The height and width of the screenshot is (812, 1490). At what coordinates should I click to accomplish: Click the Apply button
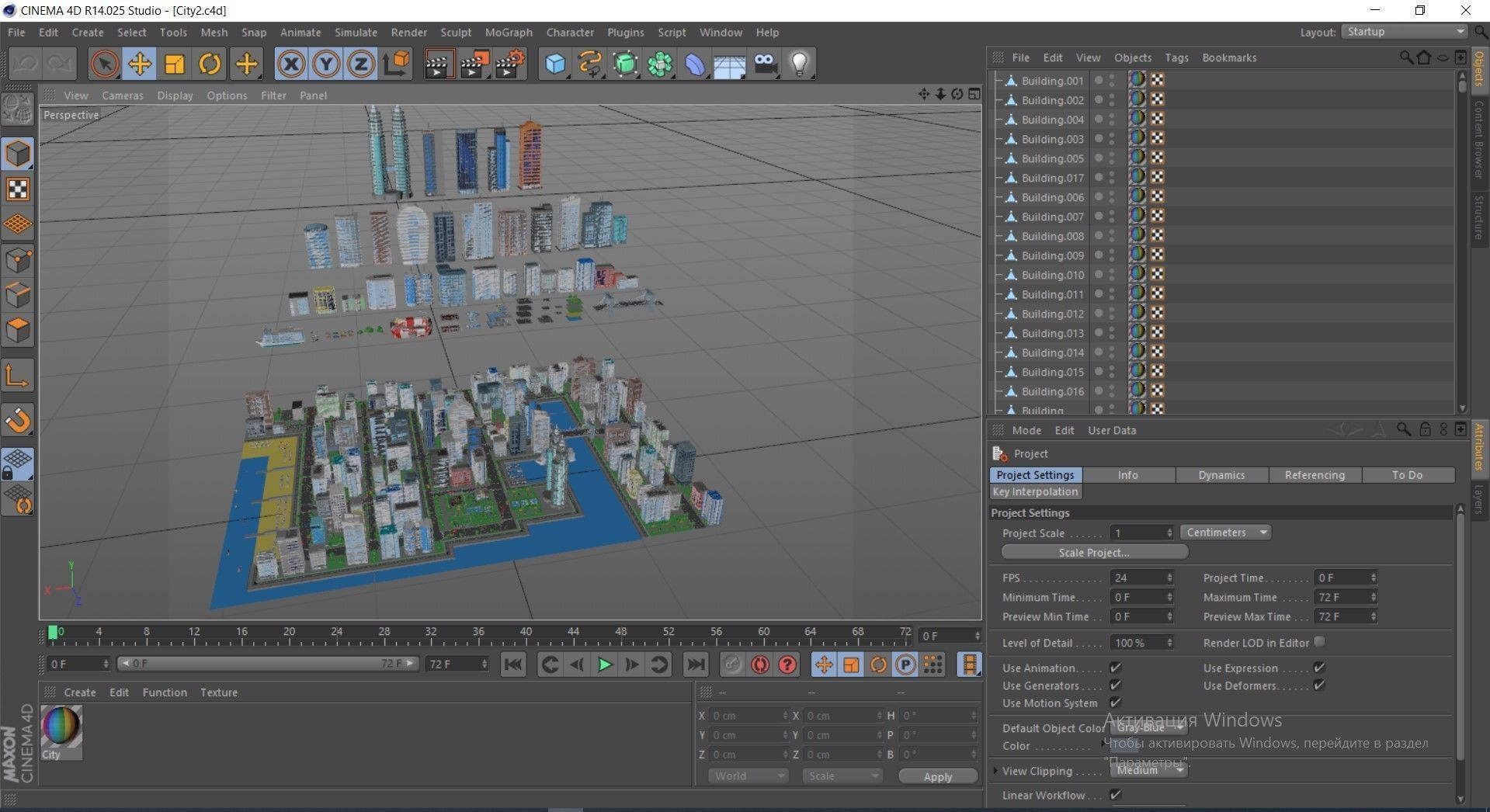coord(938,776)
